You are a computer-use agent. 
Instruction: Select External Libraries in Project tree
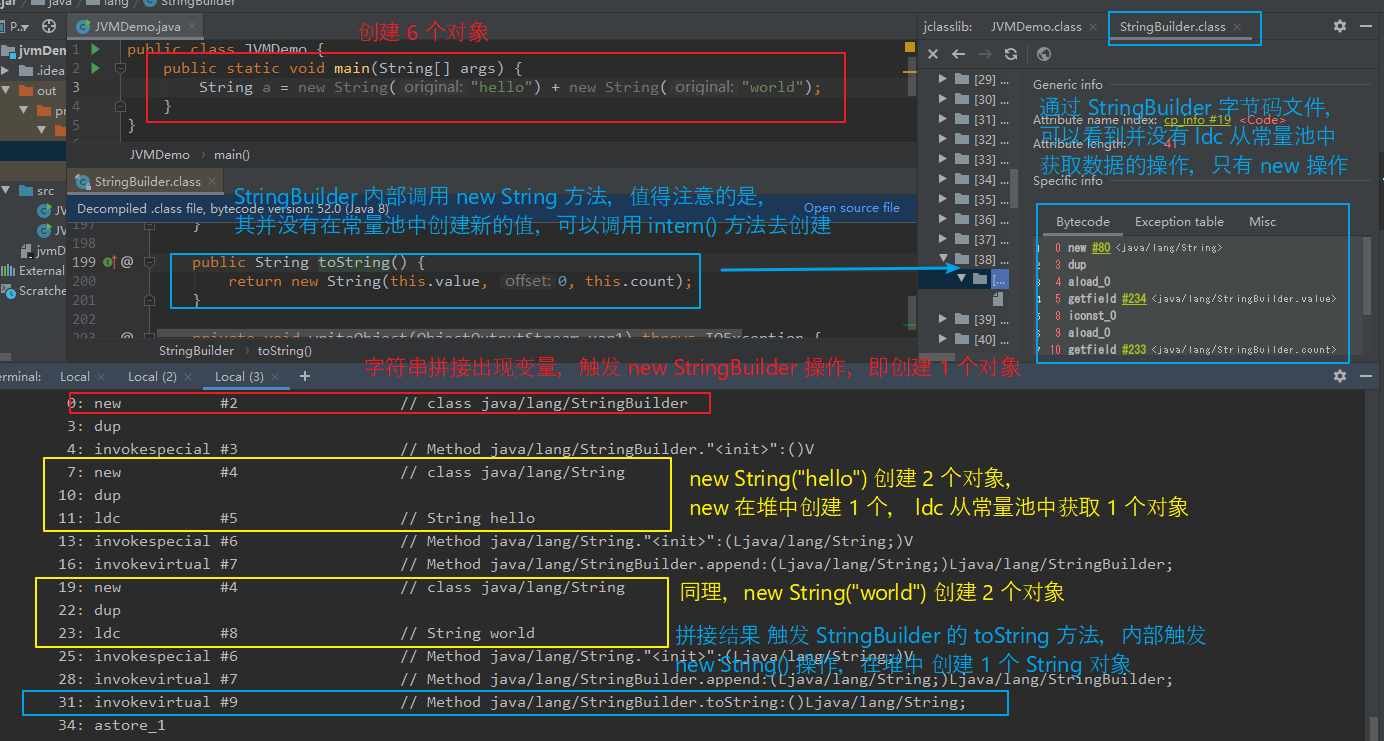click(33, 270)
